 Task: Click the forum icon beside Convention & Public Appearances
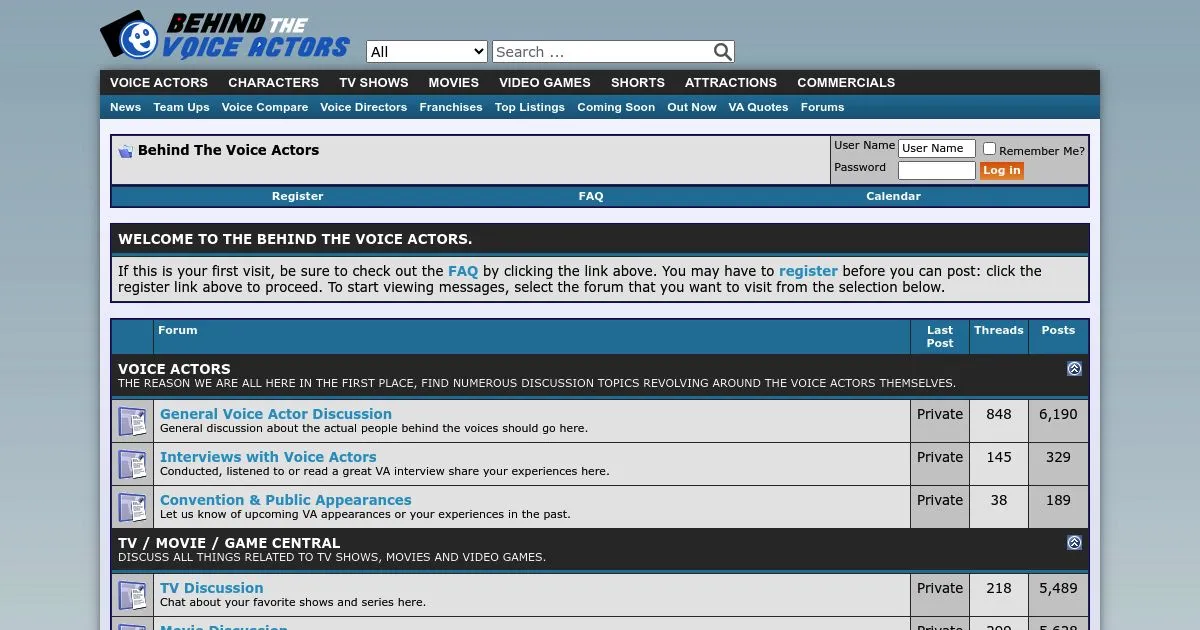pyautogui.click(x=133, y=507)
